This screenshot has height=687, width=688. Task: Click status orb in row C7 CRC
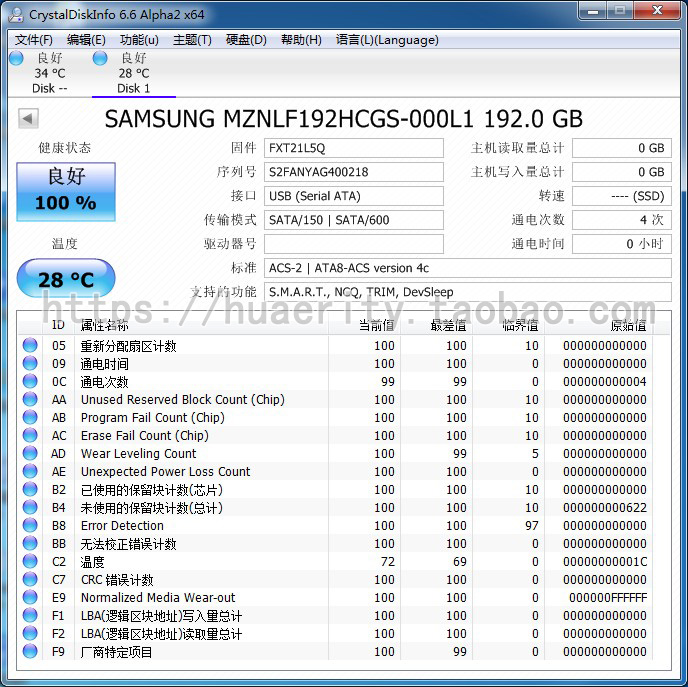pyautogui.click(x=30, y=579)
